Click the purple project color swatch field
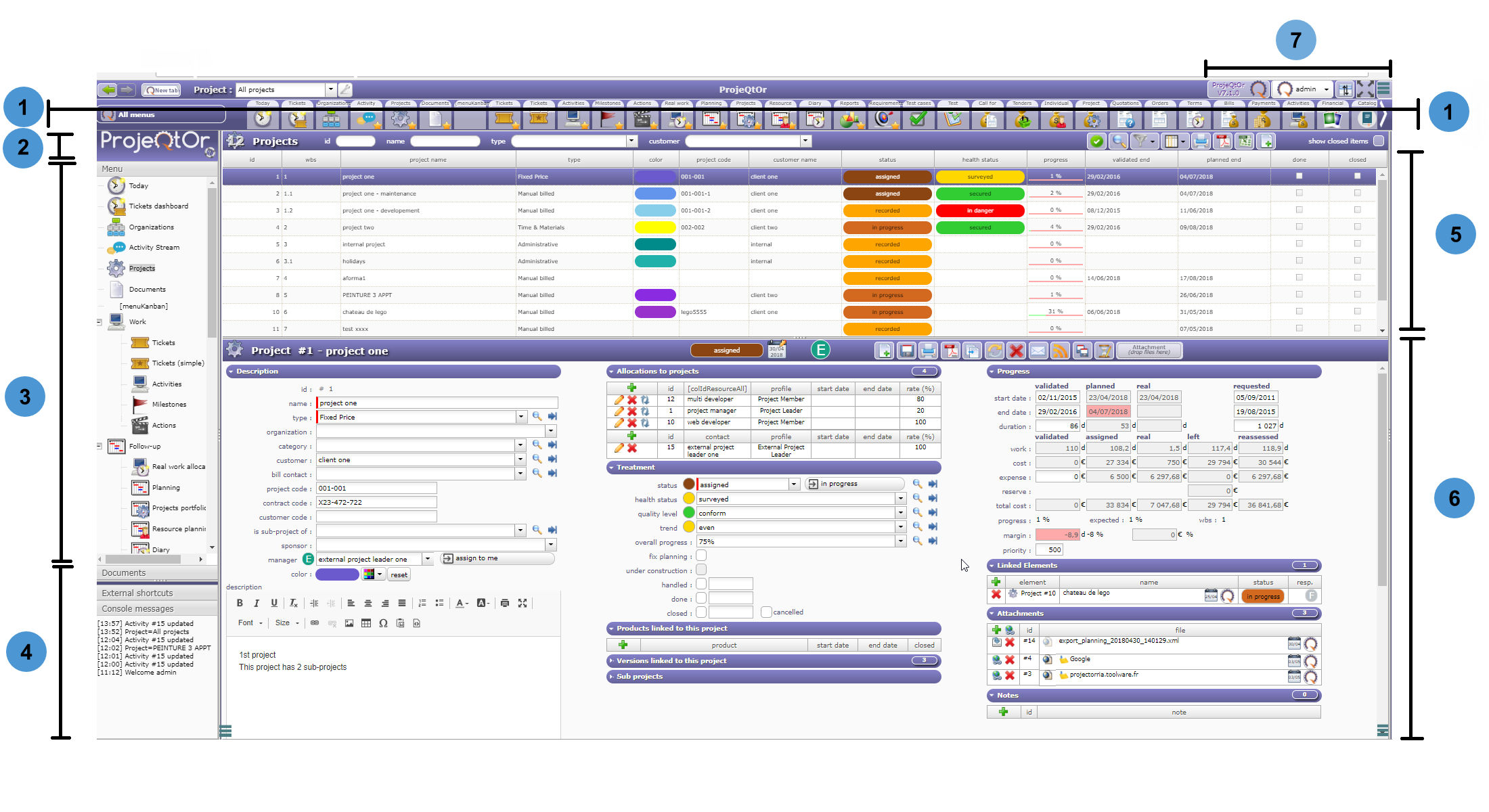1489x812 pixels. pos(337,574)
